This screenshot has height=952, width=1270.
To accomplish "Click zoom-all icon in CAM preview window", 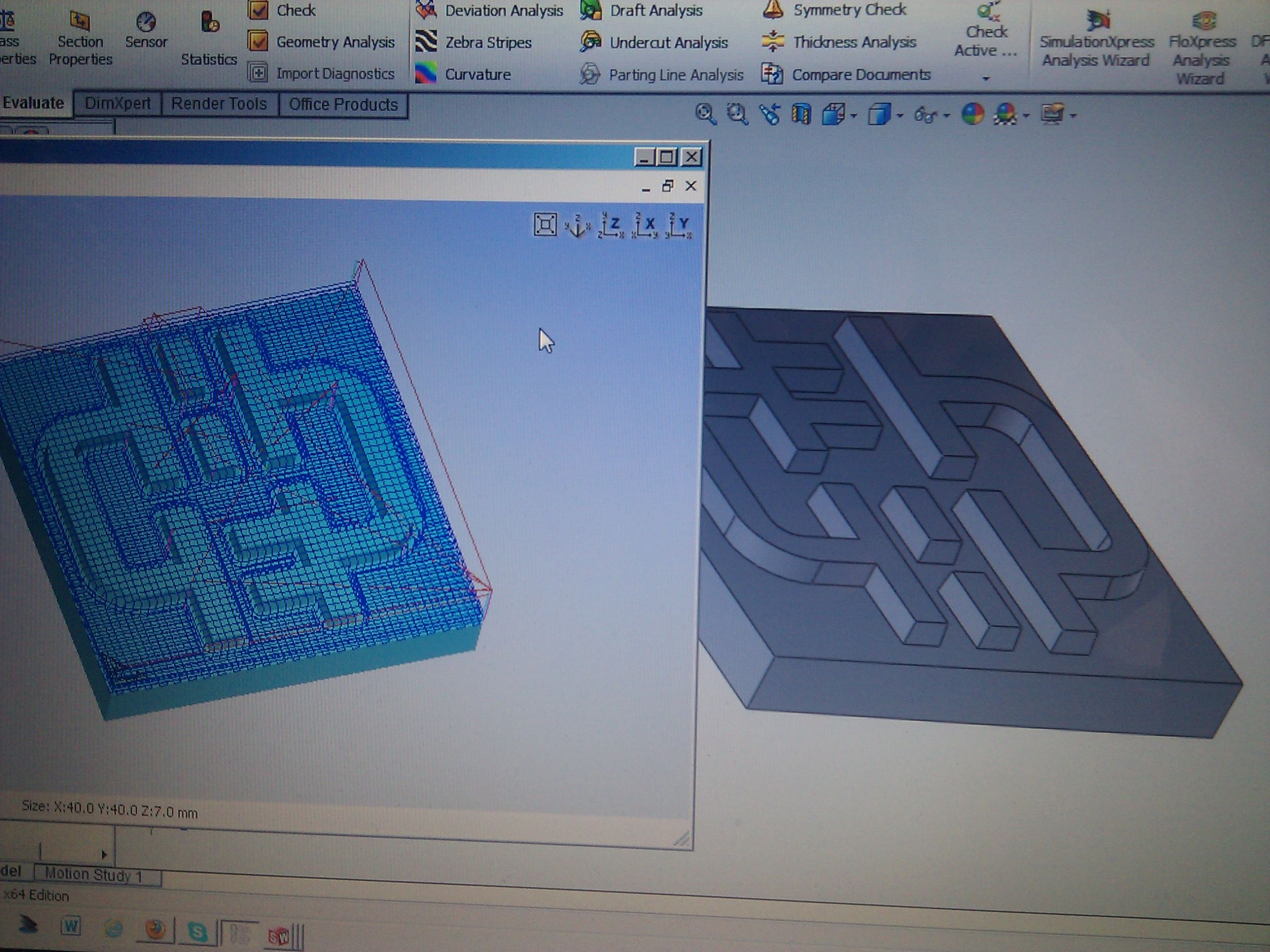I will coord(545,224).
